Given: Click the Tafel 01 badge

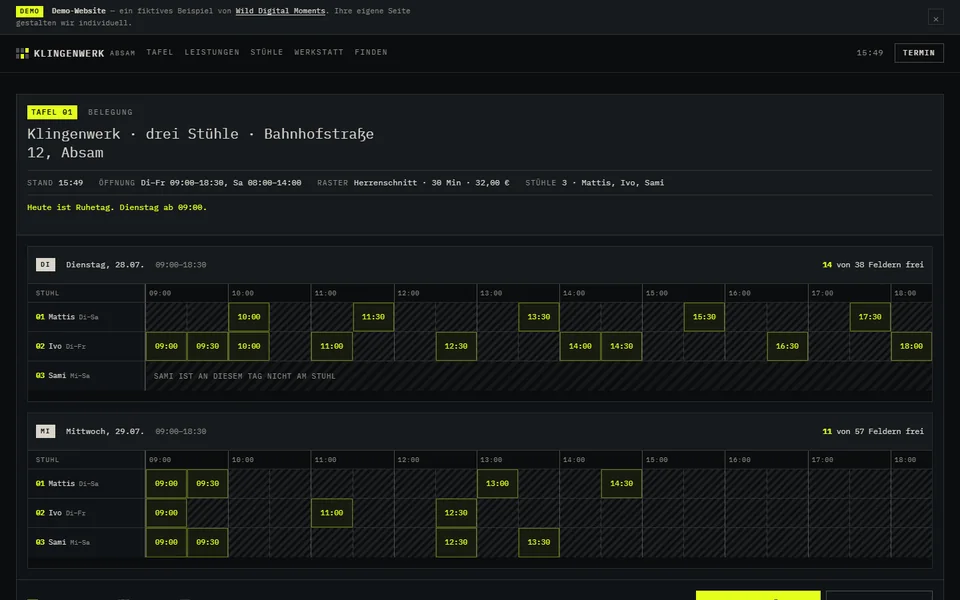Looking at the screenshot, I should pos(52,112).
